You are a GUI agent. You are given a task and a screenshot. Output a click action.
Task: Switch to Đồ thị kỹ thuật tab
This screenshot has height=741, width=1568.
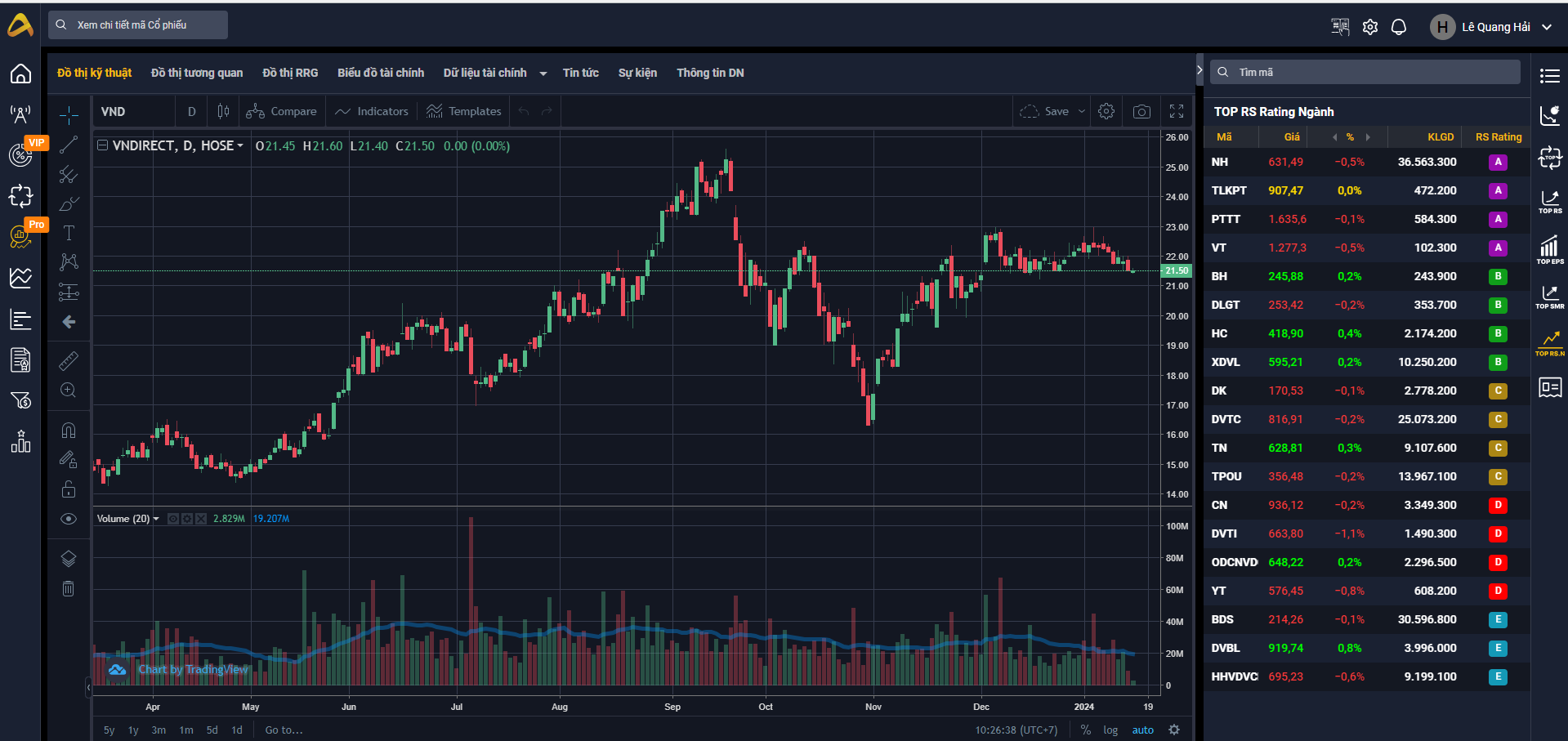click(x=94, y=73)
